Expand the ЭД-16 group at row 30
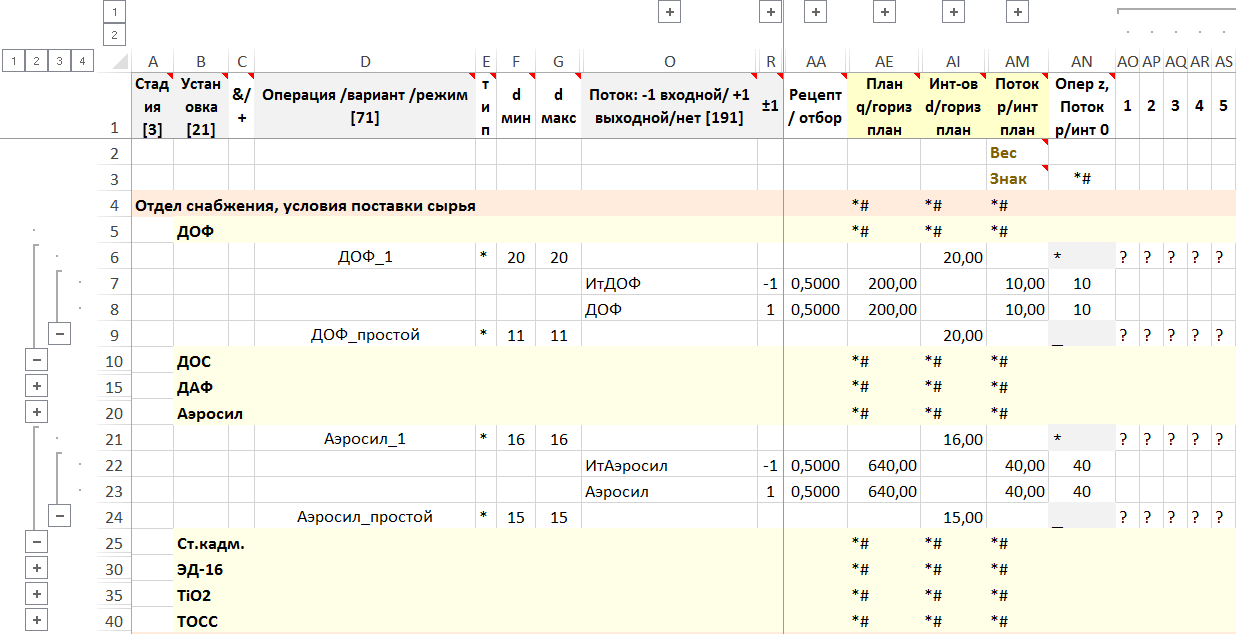This screenshot has height=634, width=1236. [36, 569]
